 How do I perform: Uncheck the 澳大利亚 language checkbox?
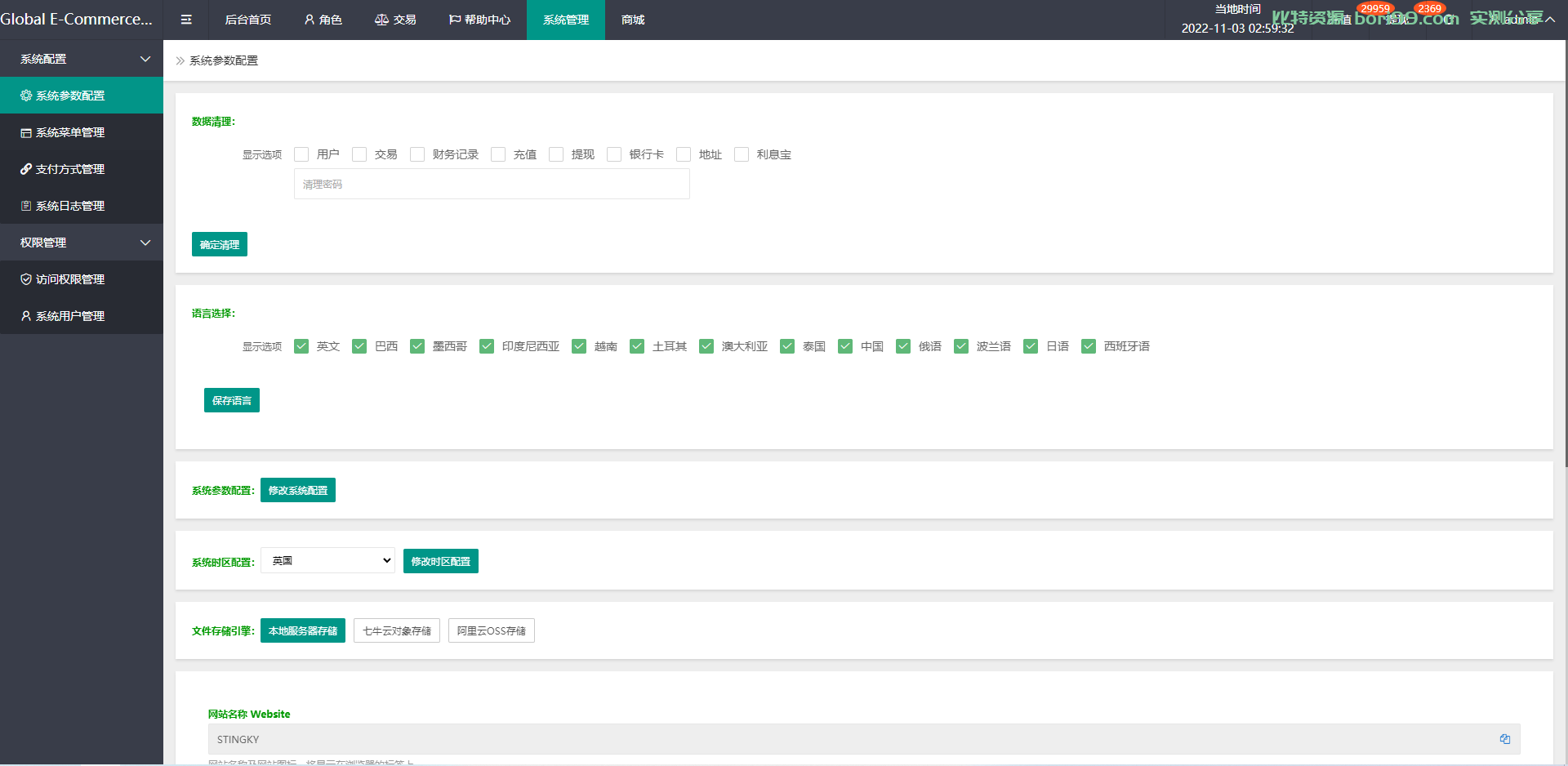[x=706, y=346]
